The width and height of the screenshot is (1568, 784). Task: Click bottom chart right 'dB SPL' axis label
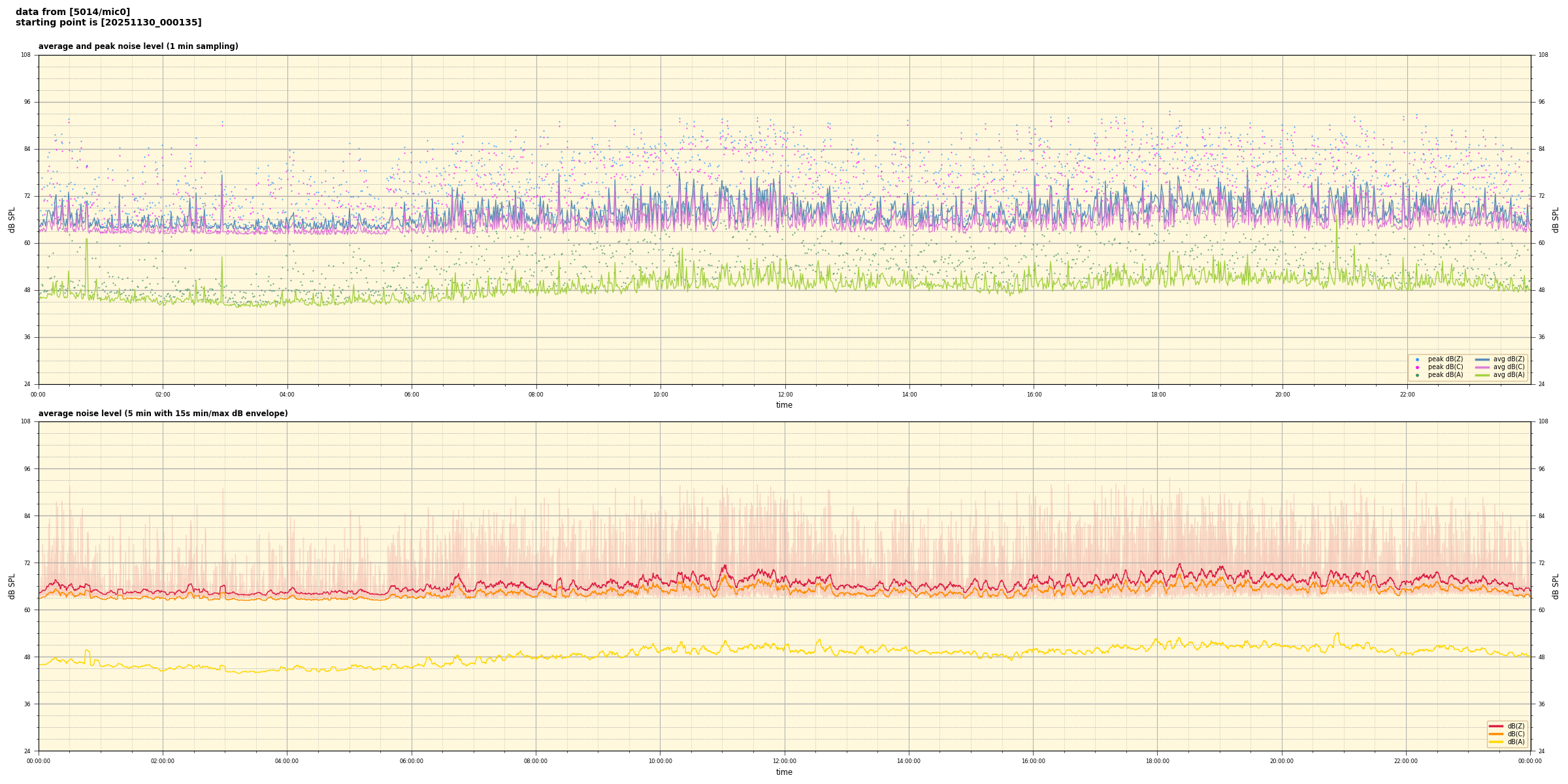point(1556,586)
